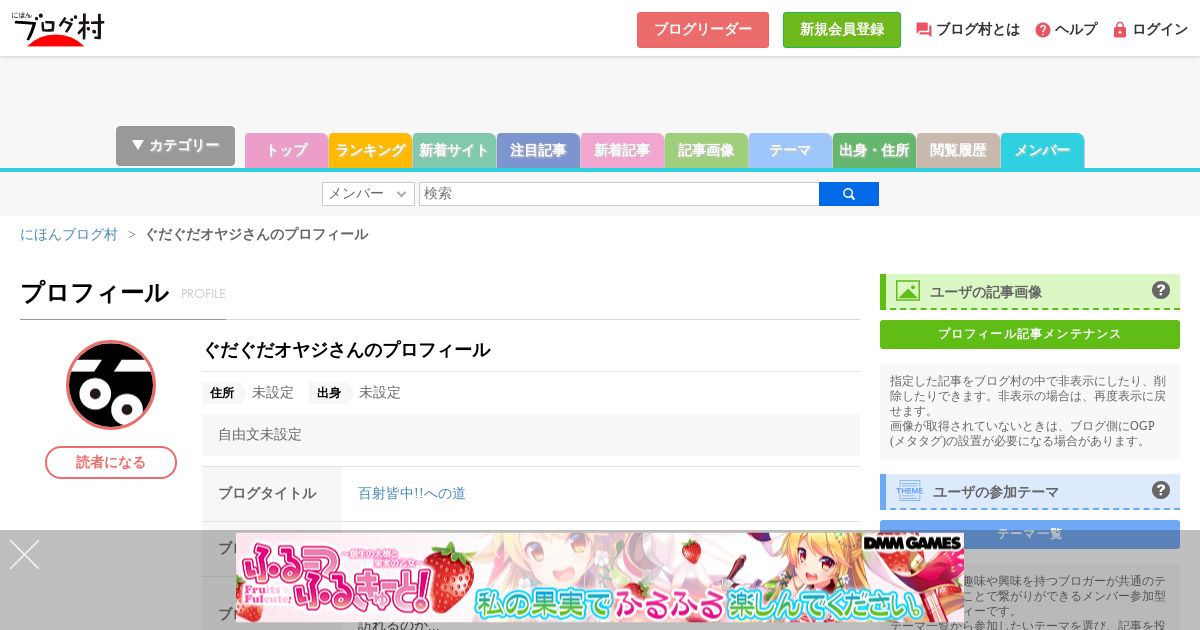
Task: Click the ブログリーダー button
Action: 703,30
